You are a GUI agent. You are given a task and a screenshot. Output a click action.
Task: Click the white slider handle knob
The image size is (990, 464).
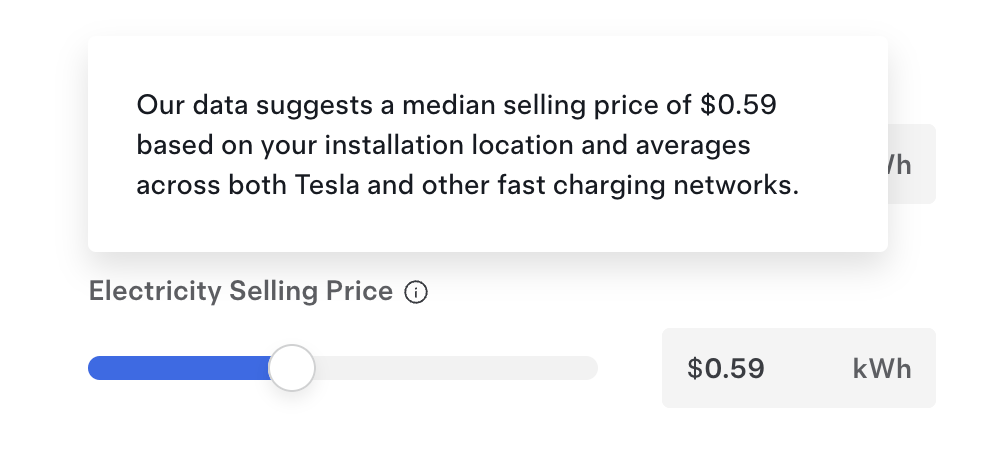click(292, 368)
